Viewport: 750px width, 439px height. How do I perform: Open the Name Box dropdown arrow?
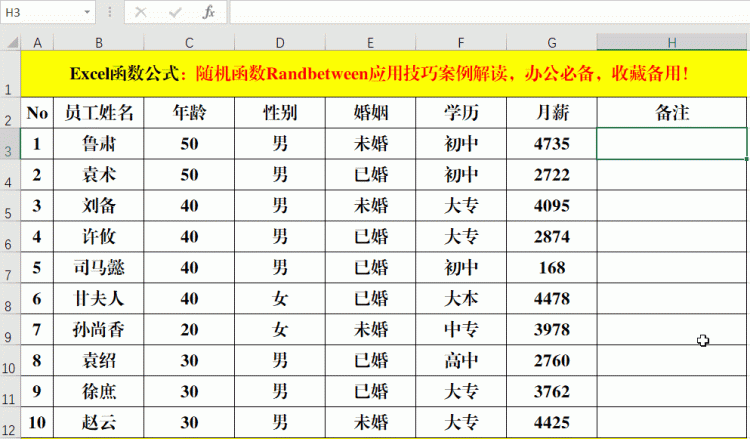(x=87, y=12)
